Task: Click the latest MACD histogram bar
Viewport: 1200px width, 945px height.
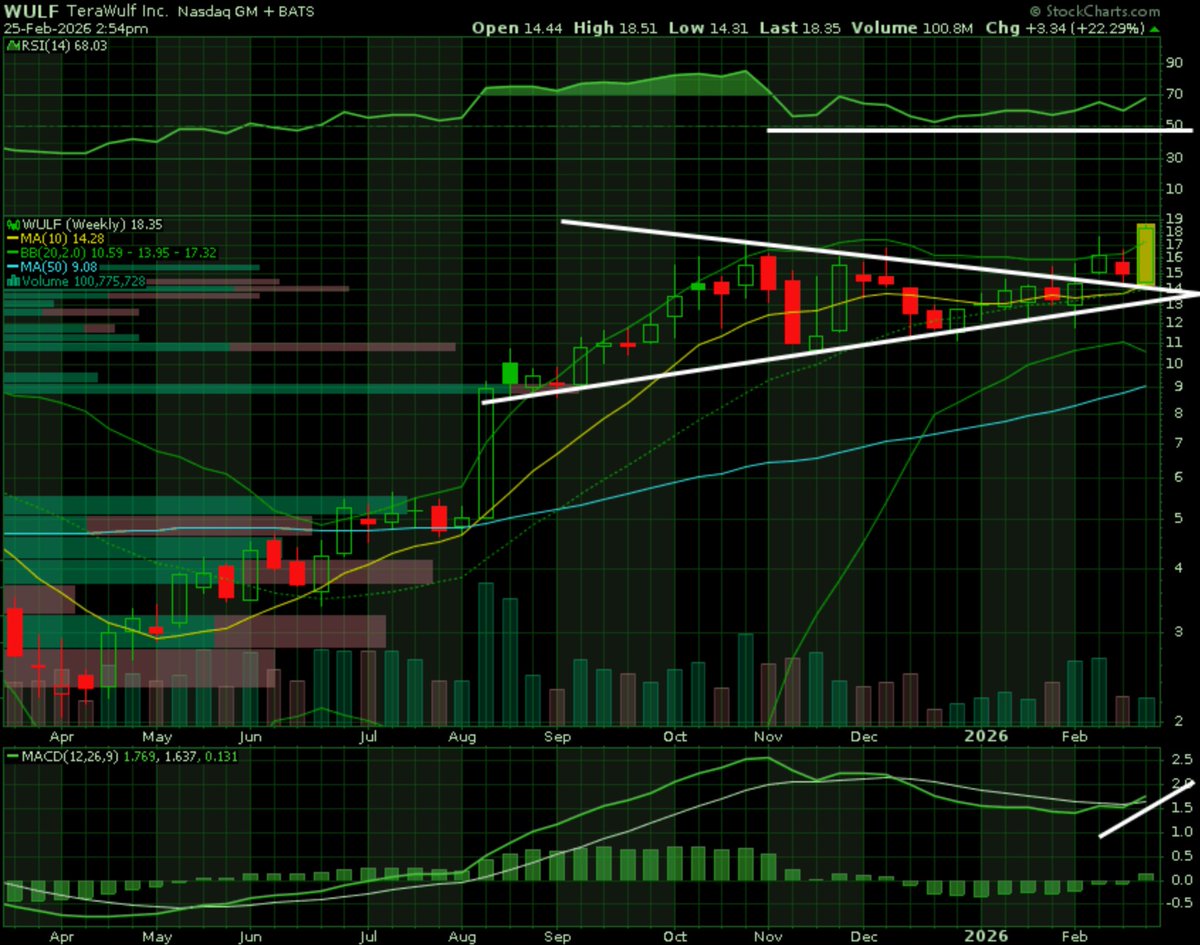Action: click(x=1145, y=877)
